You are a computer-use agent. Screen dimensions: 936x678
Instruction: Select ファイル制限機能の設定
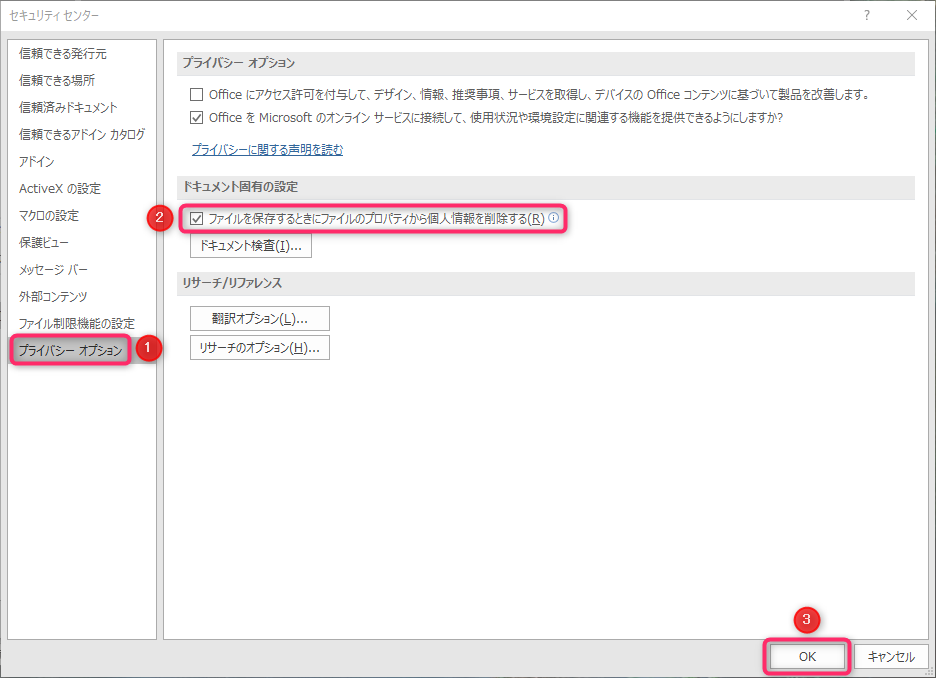click(76, 323)
